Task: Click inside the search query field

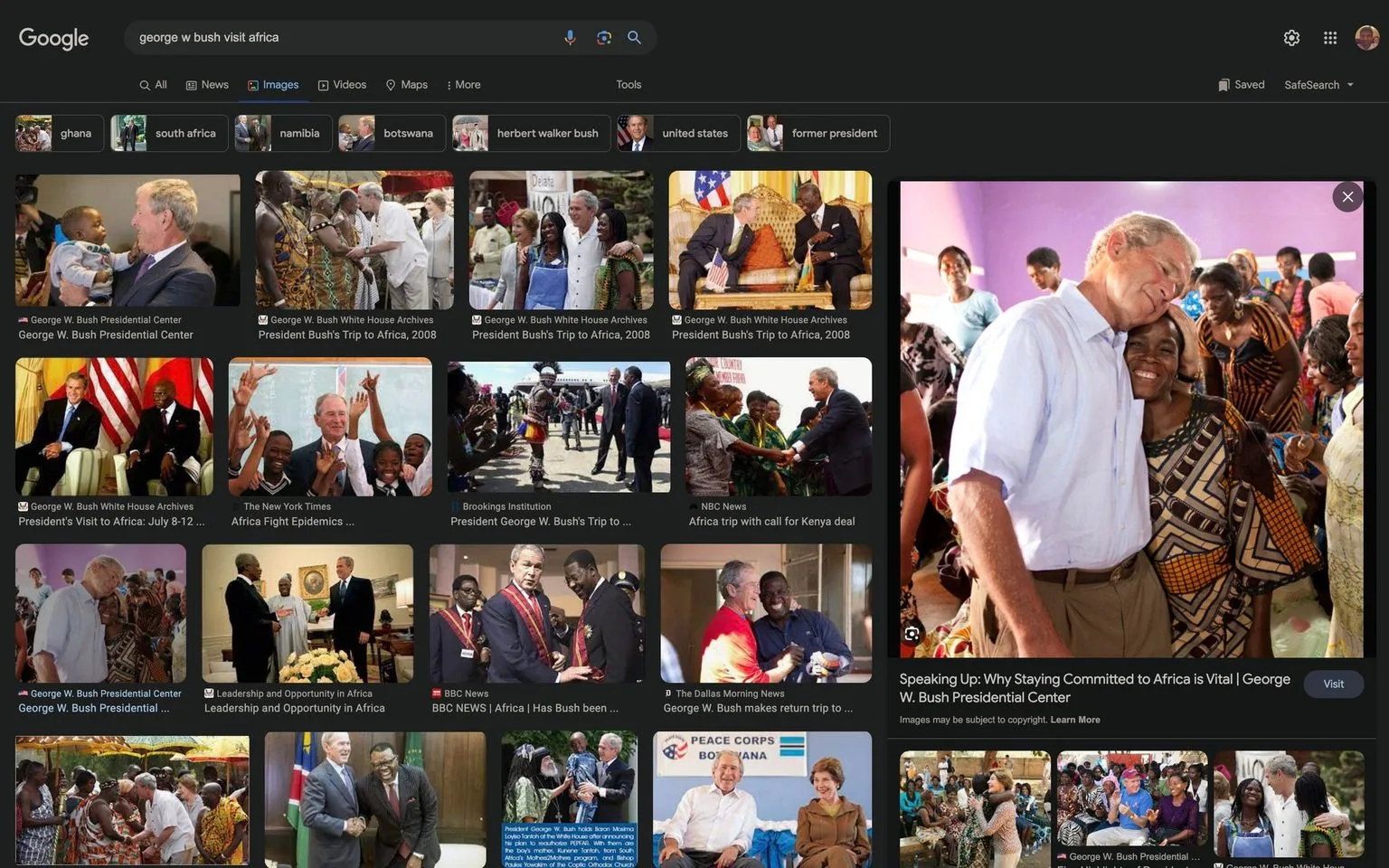Action: (344, 37)
